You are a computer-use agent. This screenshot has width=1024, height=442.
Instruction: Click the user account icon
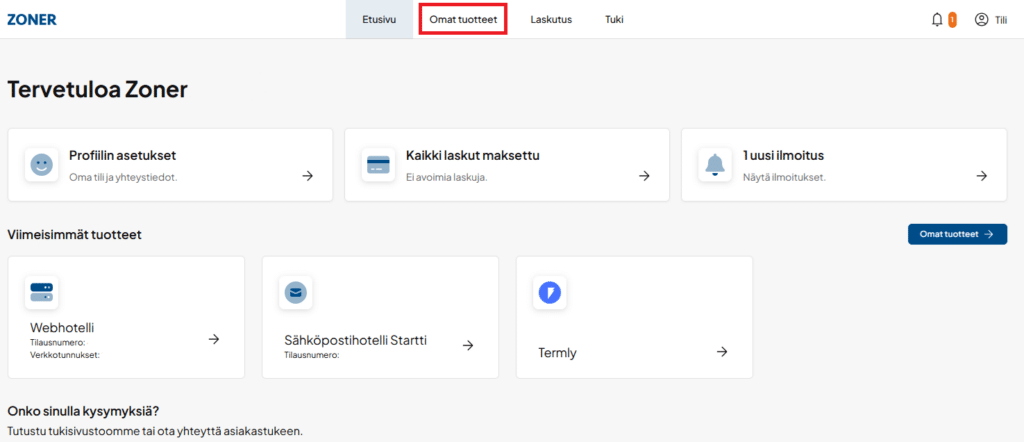[981, 19]
